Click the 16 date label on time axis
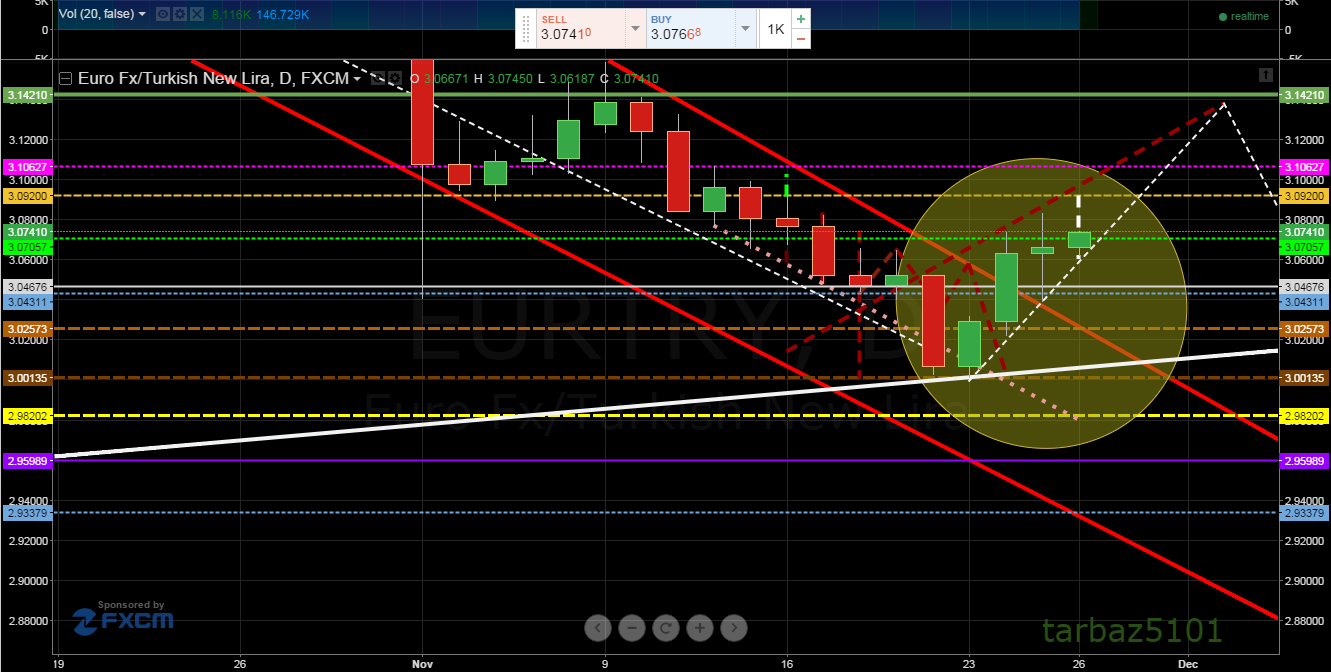1331x672 pixels. (787, 662)
